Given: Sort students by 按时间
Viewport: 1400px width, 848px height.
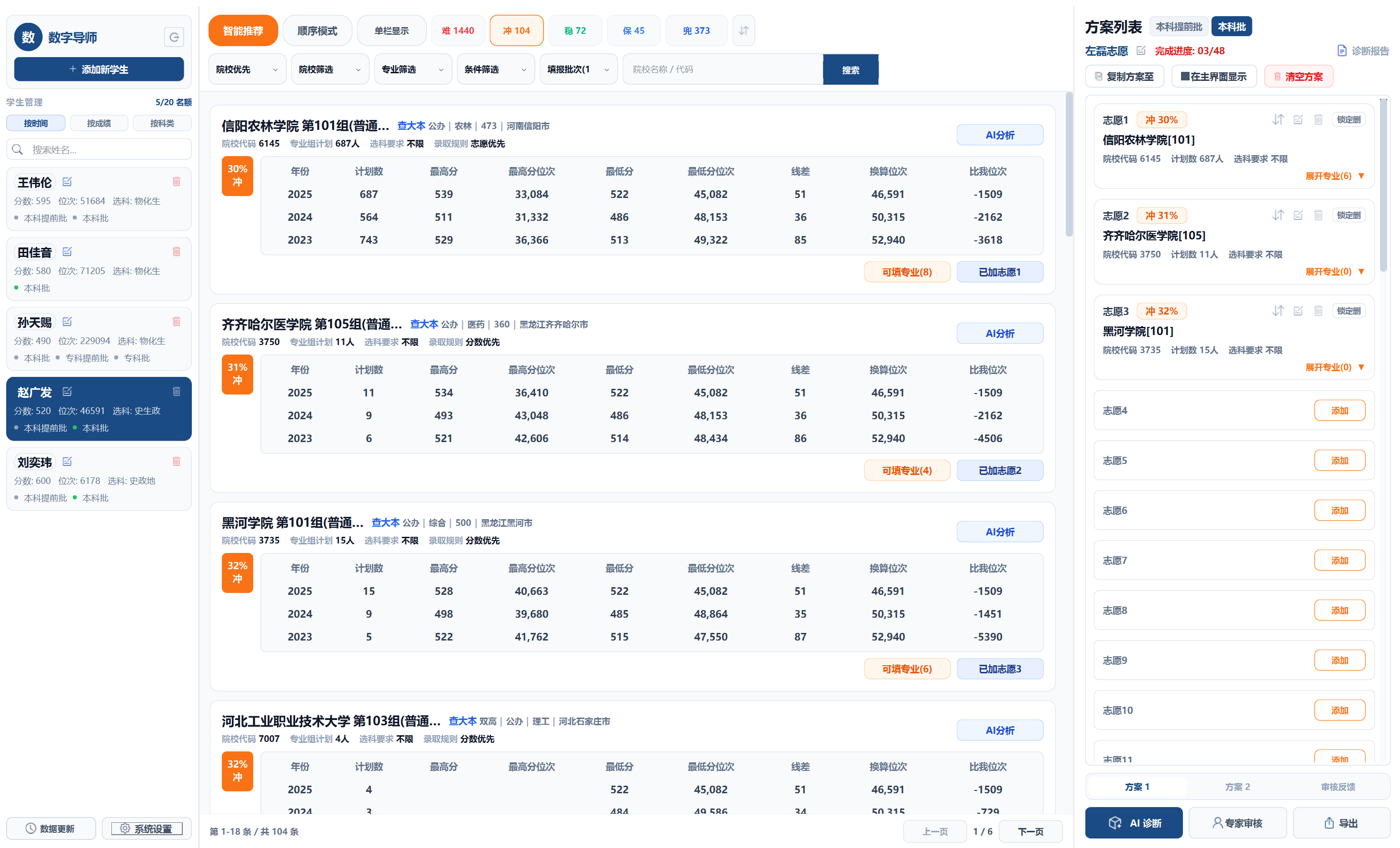Looking at the screenshot, I should click(36, 123).
